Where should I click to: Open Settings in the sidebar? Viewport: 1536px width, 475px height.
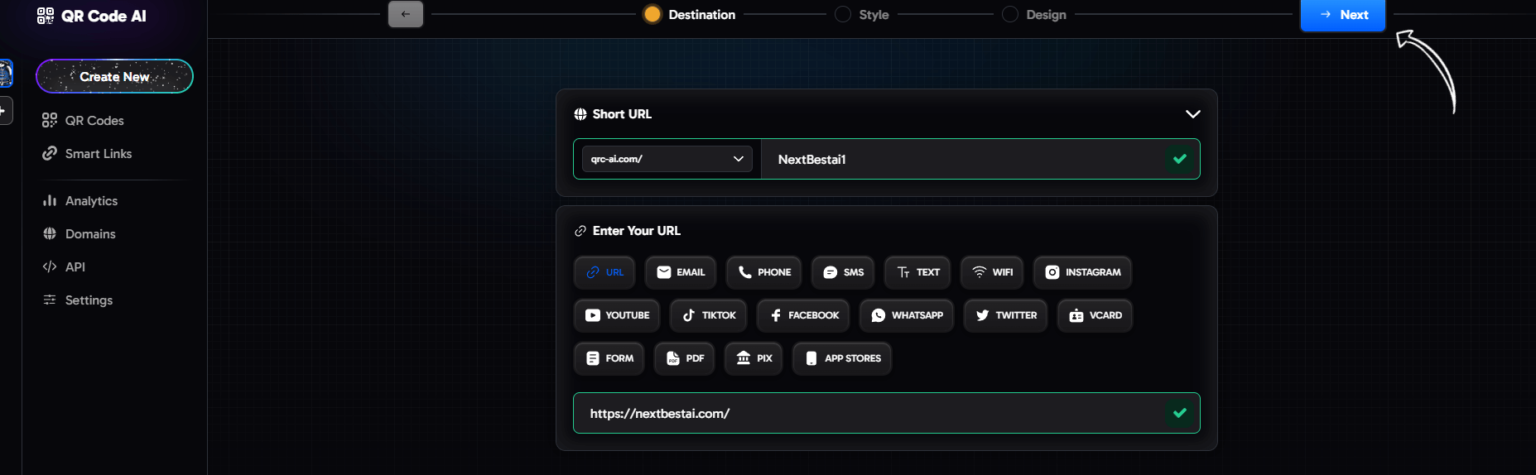[77, 300]
